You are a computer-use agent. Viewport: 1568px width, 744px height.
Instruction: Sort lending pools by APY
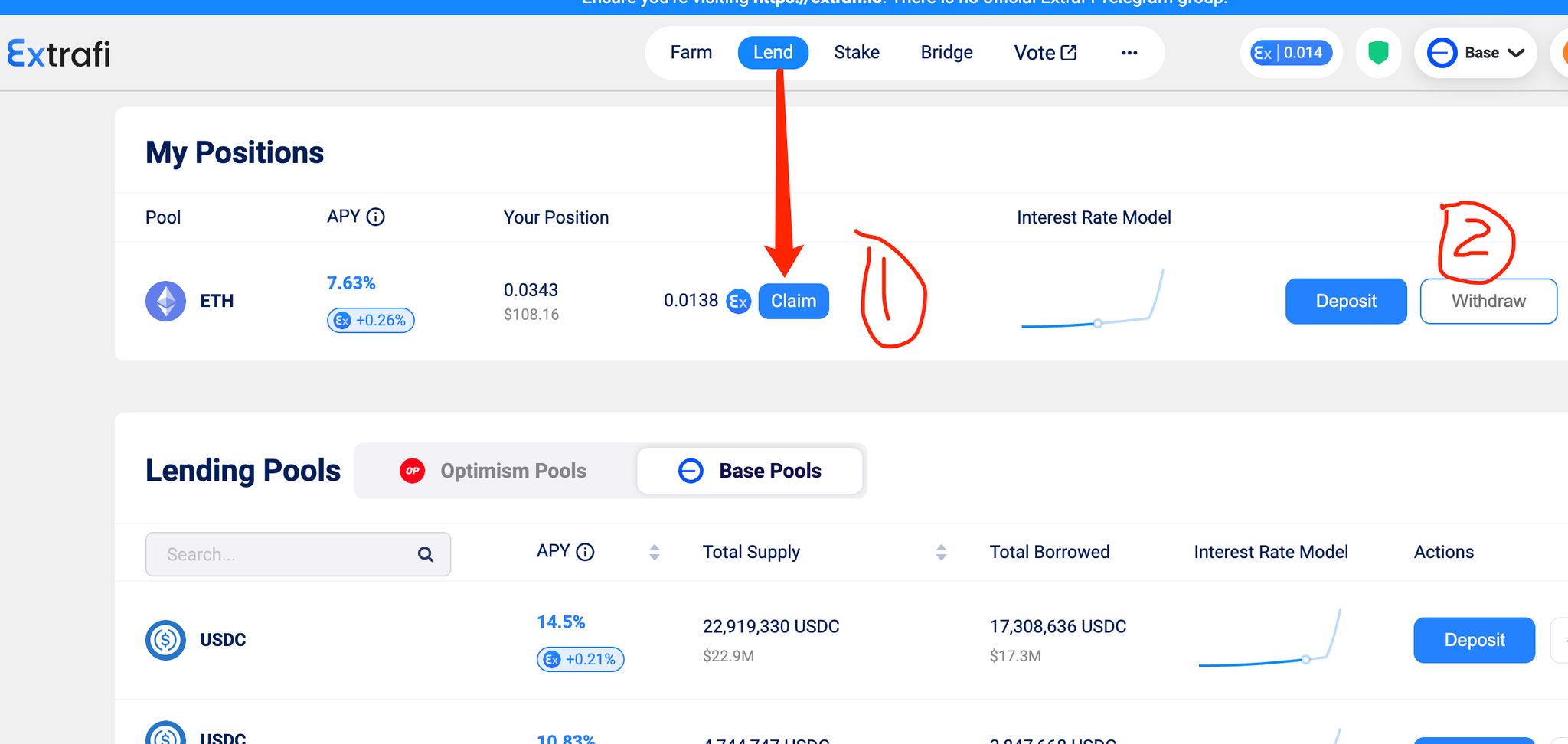(x=654, y=552)
